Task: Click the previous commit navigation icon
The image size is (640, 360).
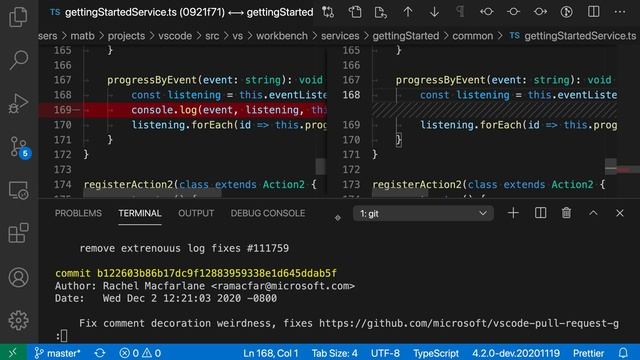Action: [x=487, y=12]
